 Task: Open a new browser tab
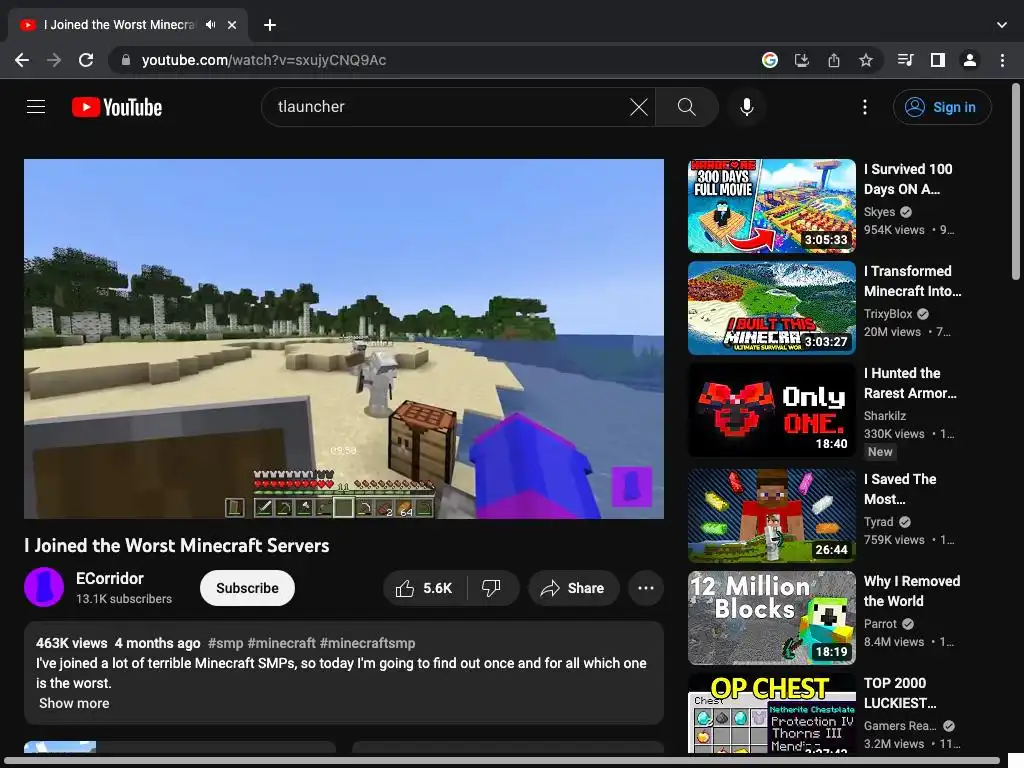[x=270, y=25]
